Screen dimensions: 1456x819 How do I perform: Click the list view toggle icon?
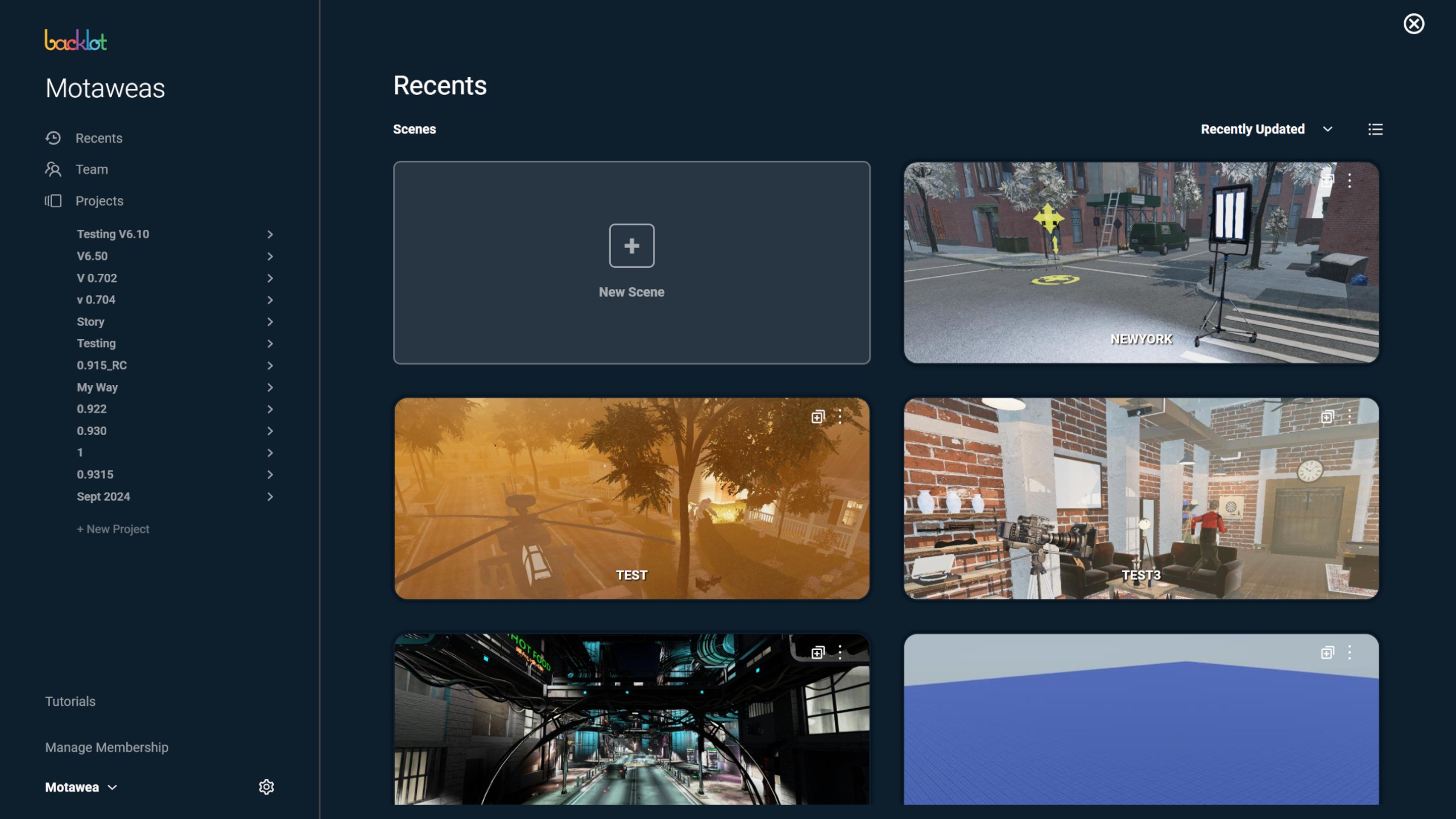[1375, 130]
